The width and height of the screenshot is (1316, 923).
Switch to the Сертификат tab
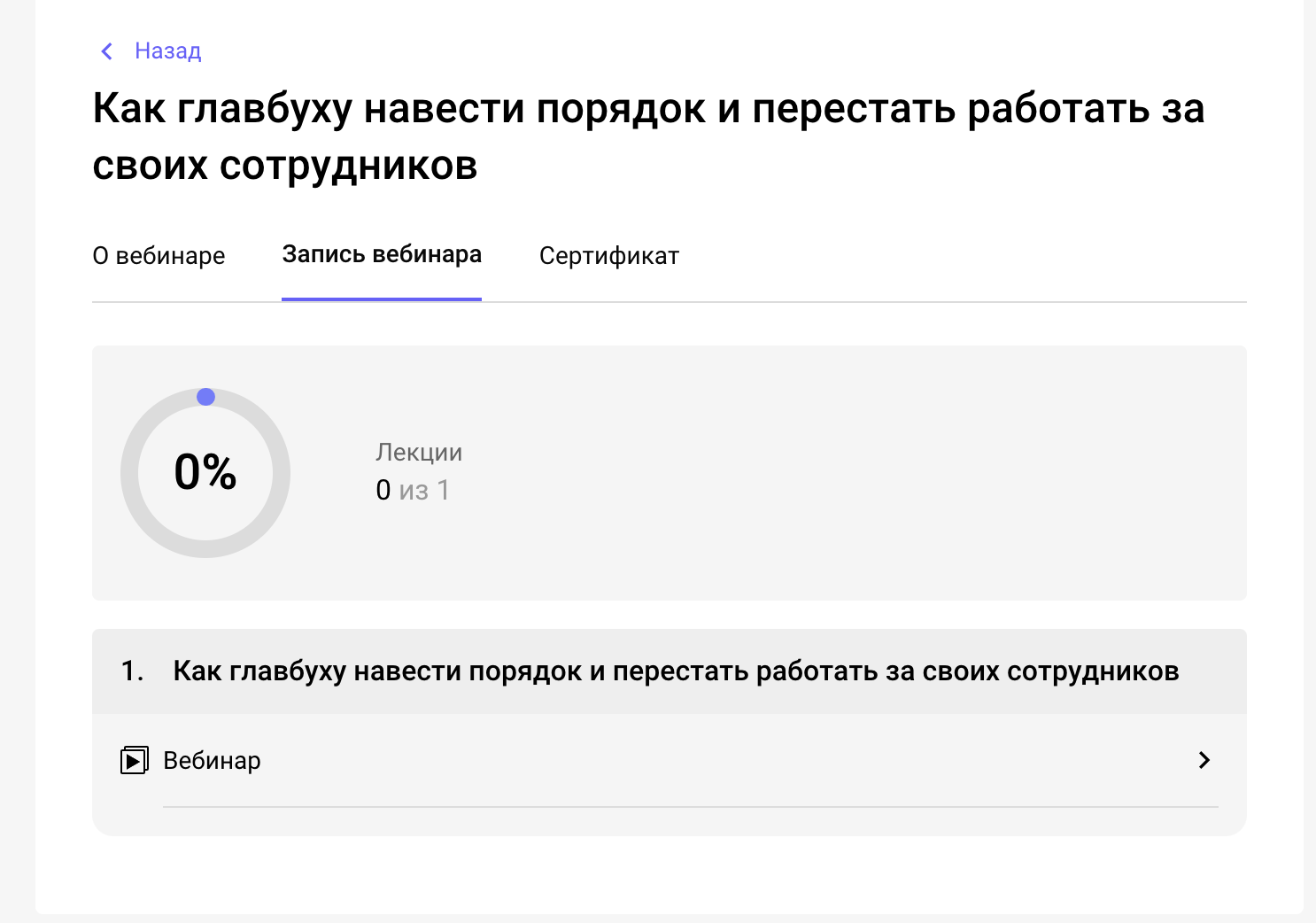click(609, 256)
